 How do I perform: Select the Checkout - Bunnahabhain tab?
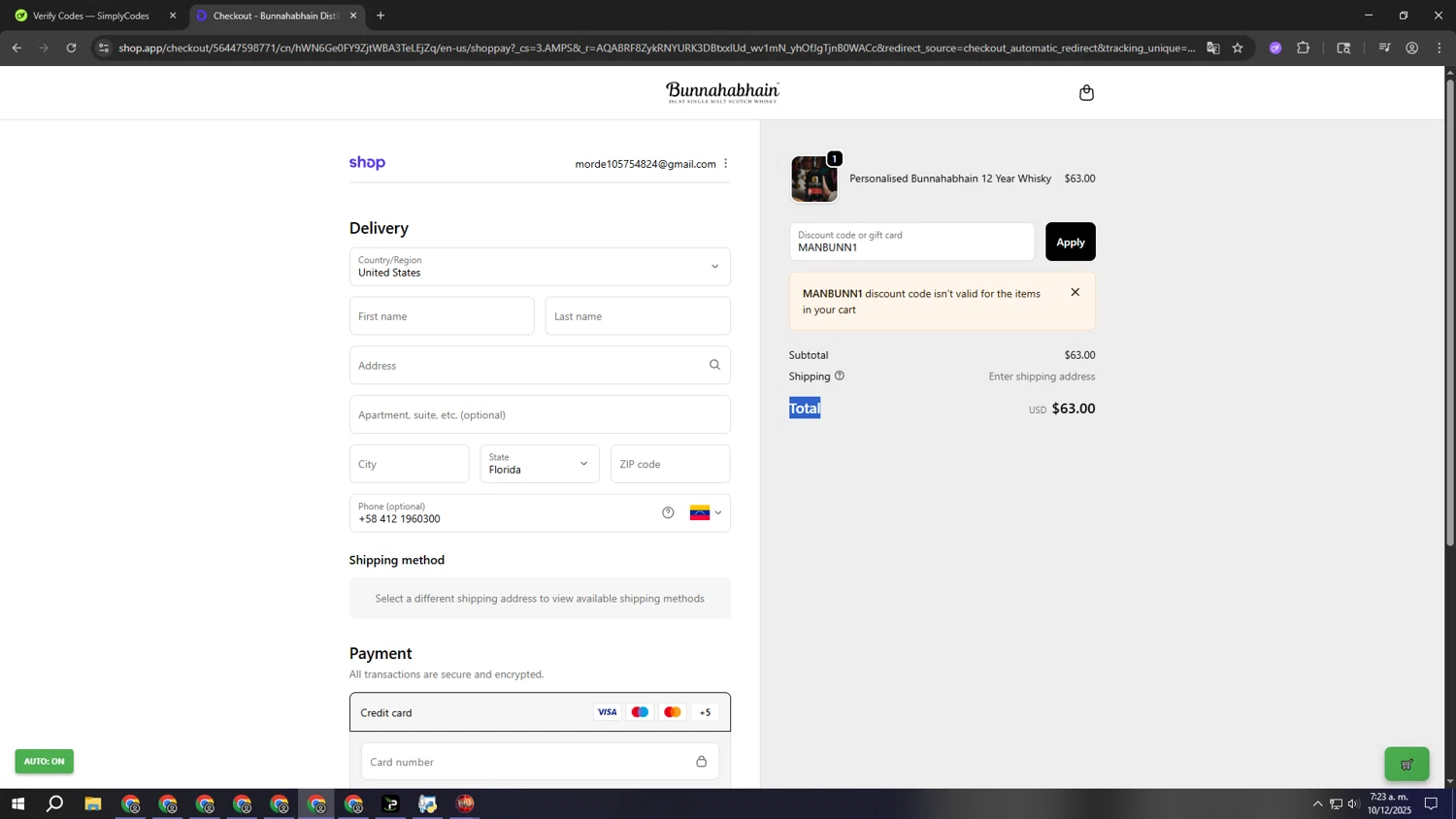tap(275, 16)
